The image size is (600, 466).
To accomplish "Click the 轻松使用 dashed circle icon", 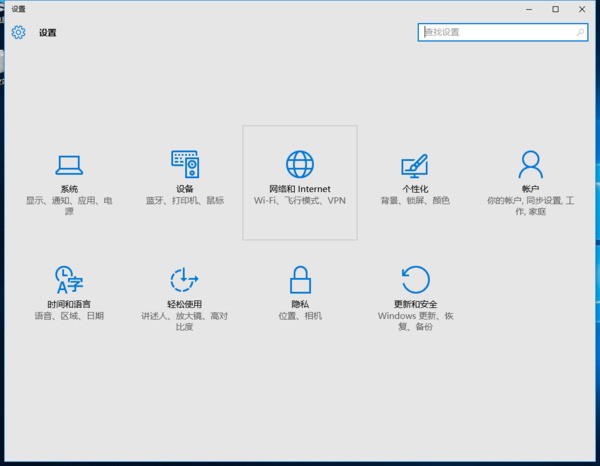I will [185, 279].
